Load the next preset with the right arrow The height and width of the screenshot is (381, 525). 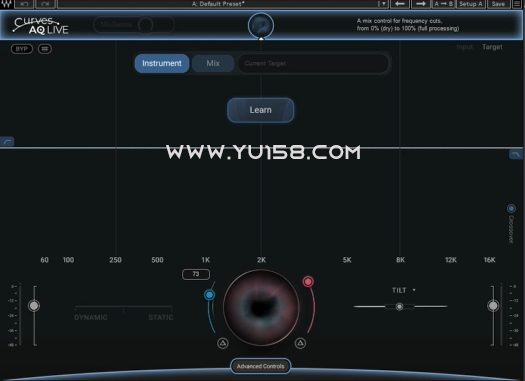tap(421, 4)
